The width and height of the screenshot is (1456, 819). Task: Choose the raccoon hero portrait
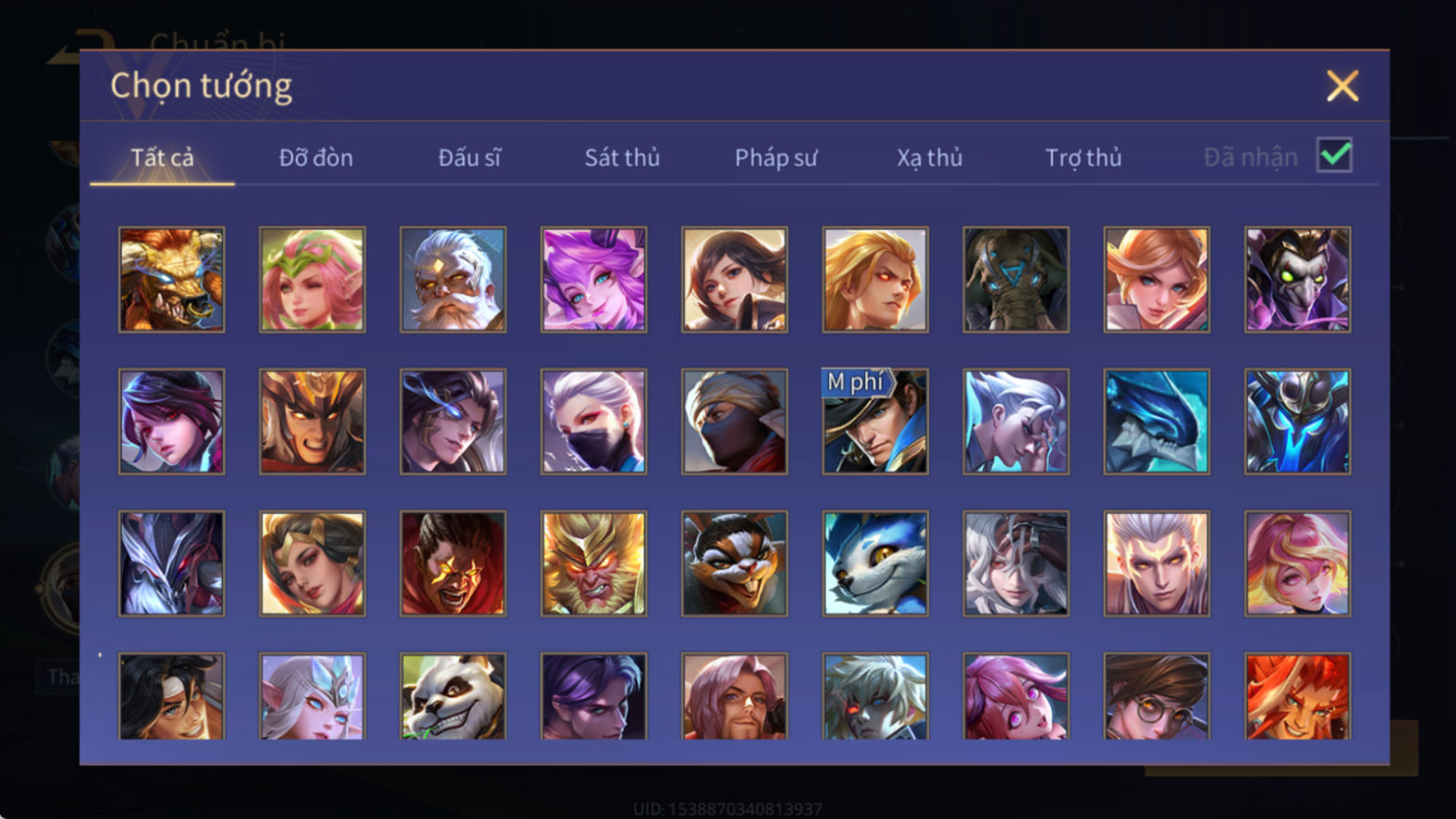click(735, 564)
